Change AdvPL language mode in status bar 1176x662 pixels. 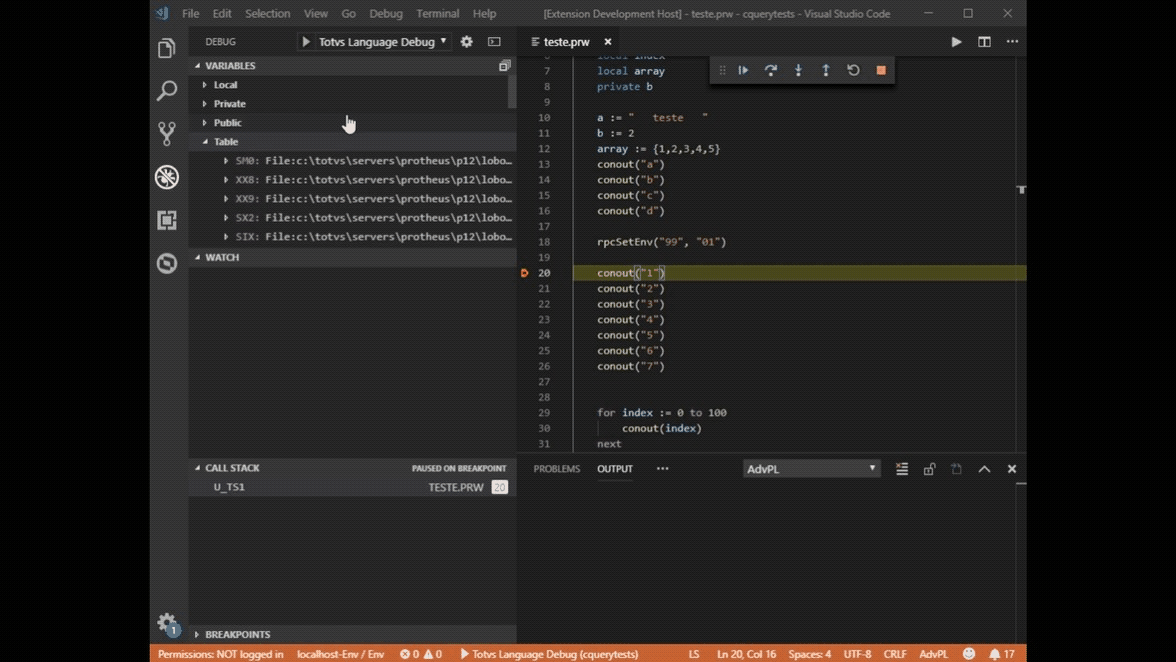(933, 654)
